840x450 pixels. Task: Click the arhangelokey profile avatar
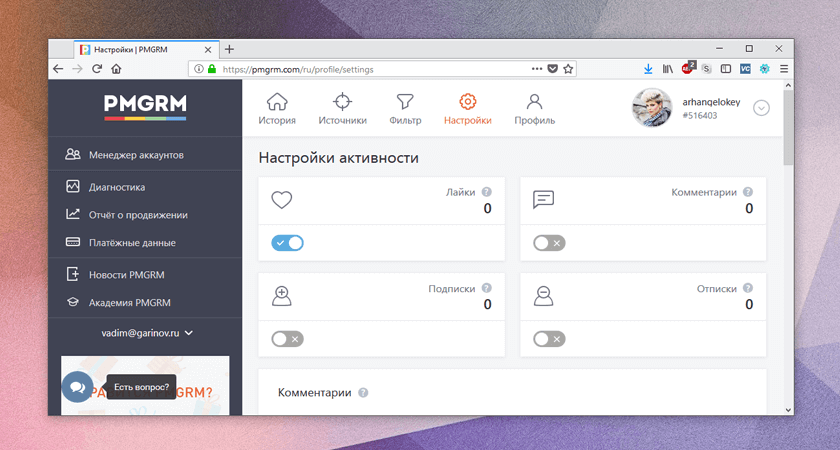pos(652,108)
